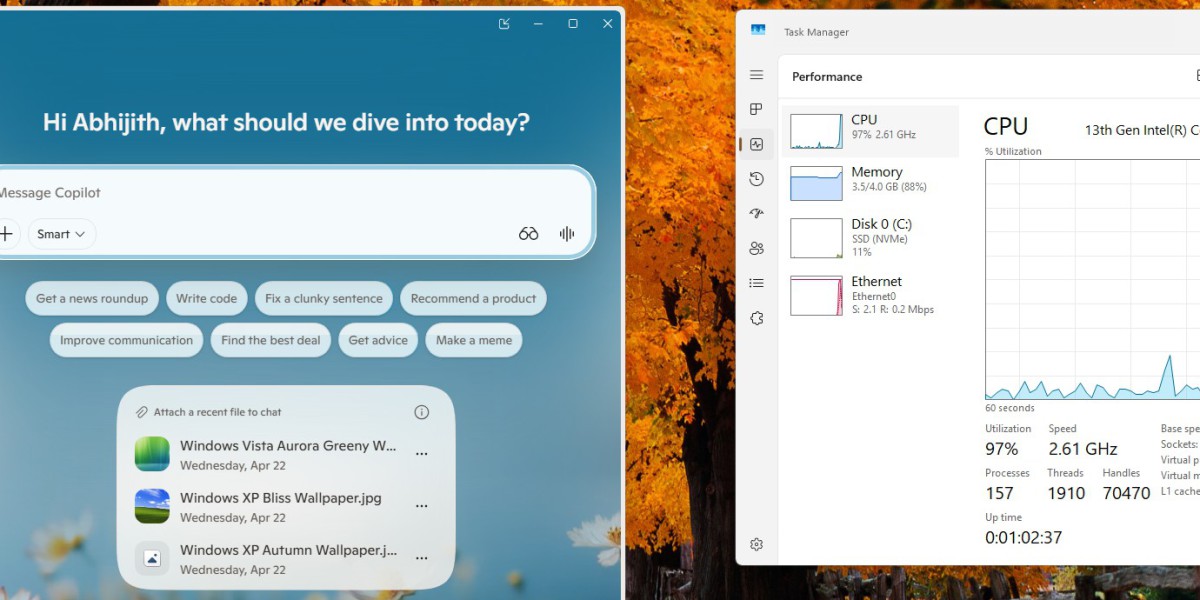
Task: Click Recommend a product chip
Action: tap(473, 298)
